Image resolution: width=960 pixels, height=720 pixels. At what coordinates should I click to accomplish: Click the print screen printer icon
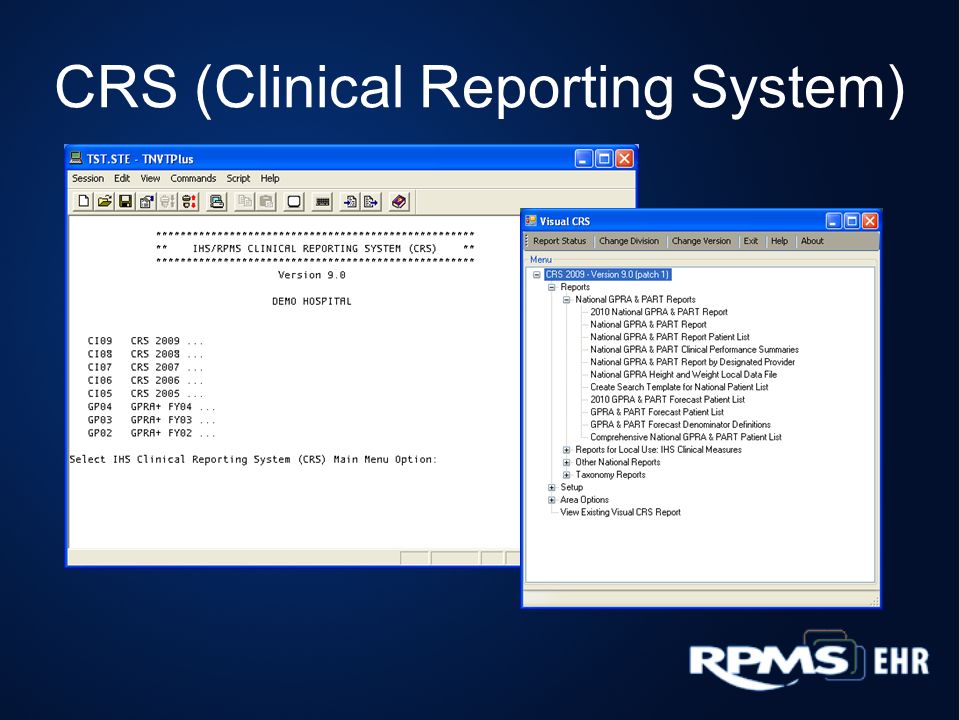click(x=217, y=201)
